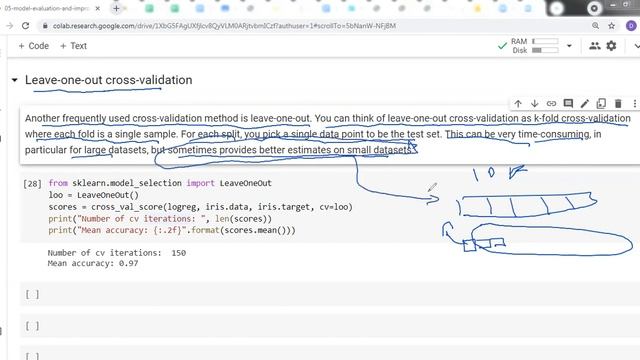Click the 'loo = LeaveOneOut()' code line
The width and height of the screenshot is (640, 360).
[x=93, y=195]
